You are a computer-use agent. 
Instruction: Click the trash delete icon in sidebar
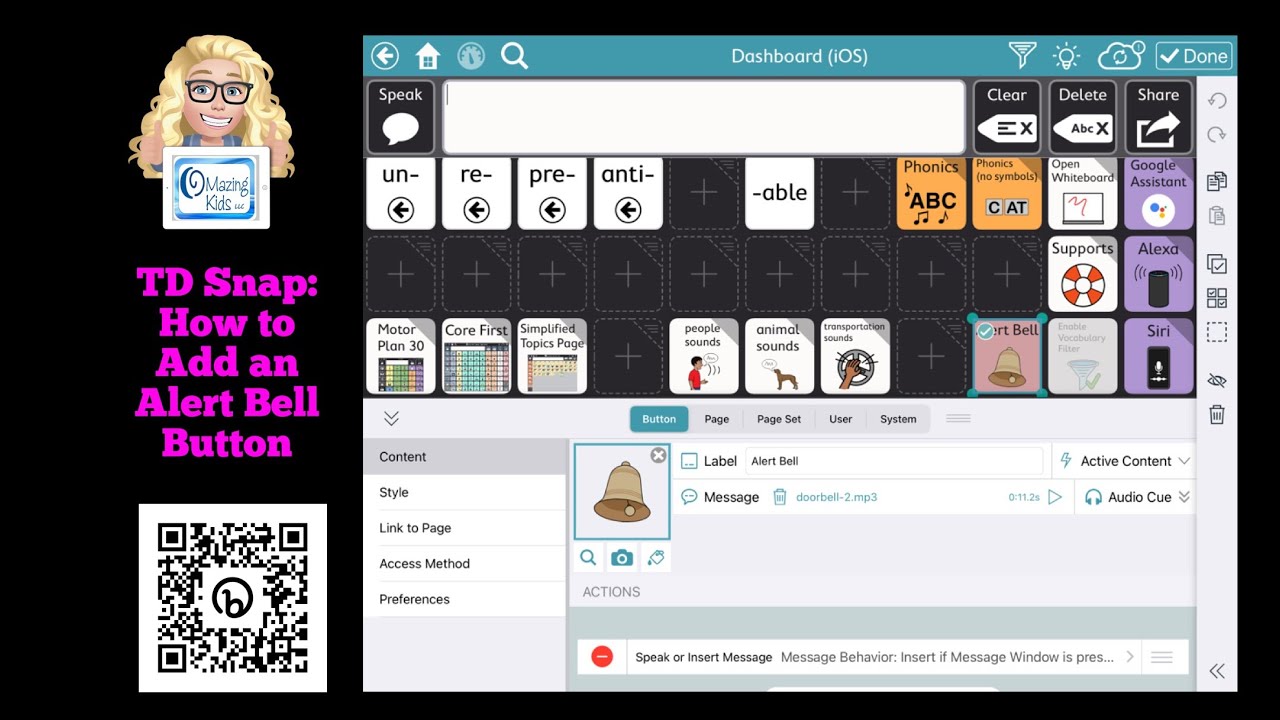(x=1217, y=415)
